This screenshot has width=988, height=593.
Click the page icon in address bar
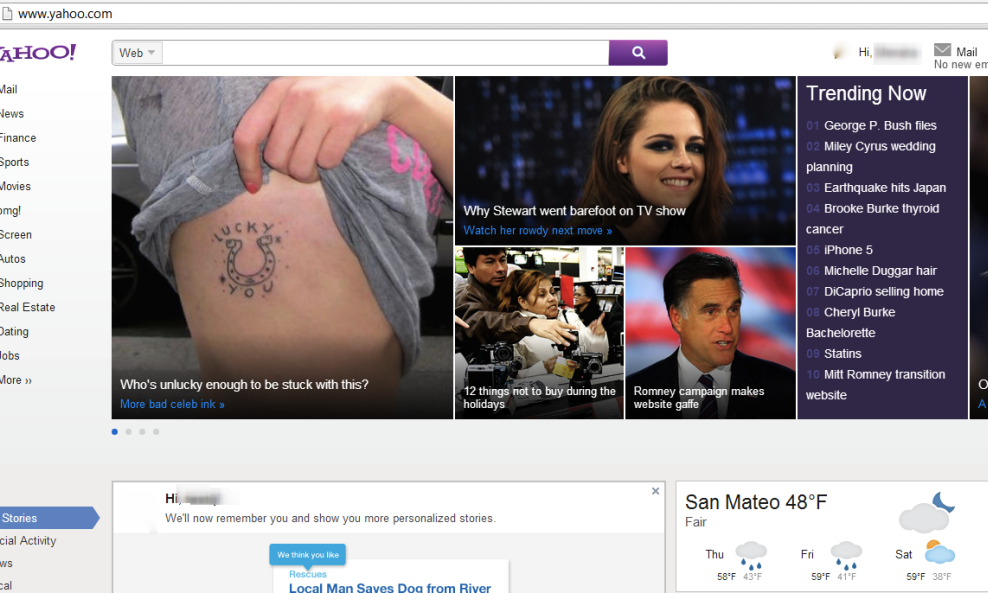[7, 14]
